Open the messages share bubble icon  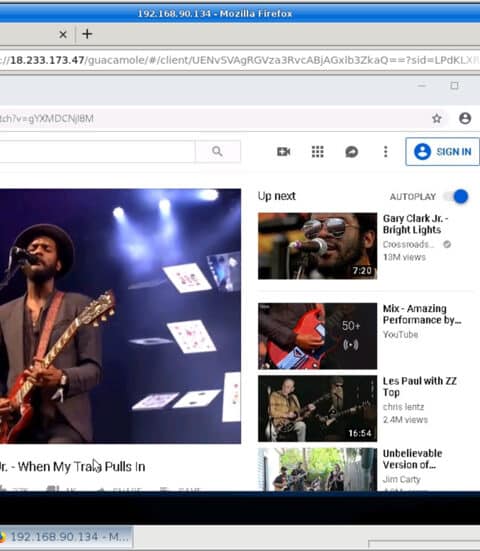351,152
